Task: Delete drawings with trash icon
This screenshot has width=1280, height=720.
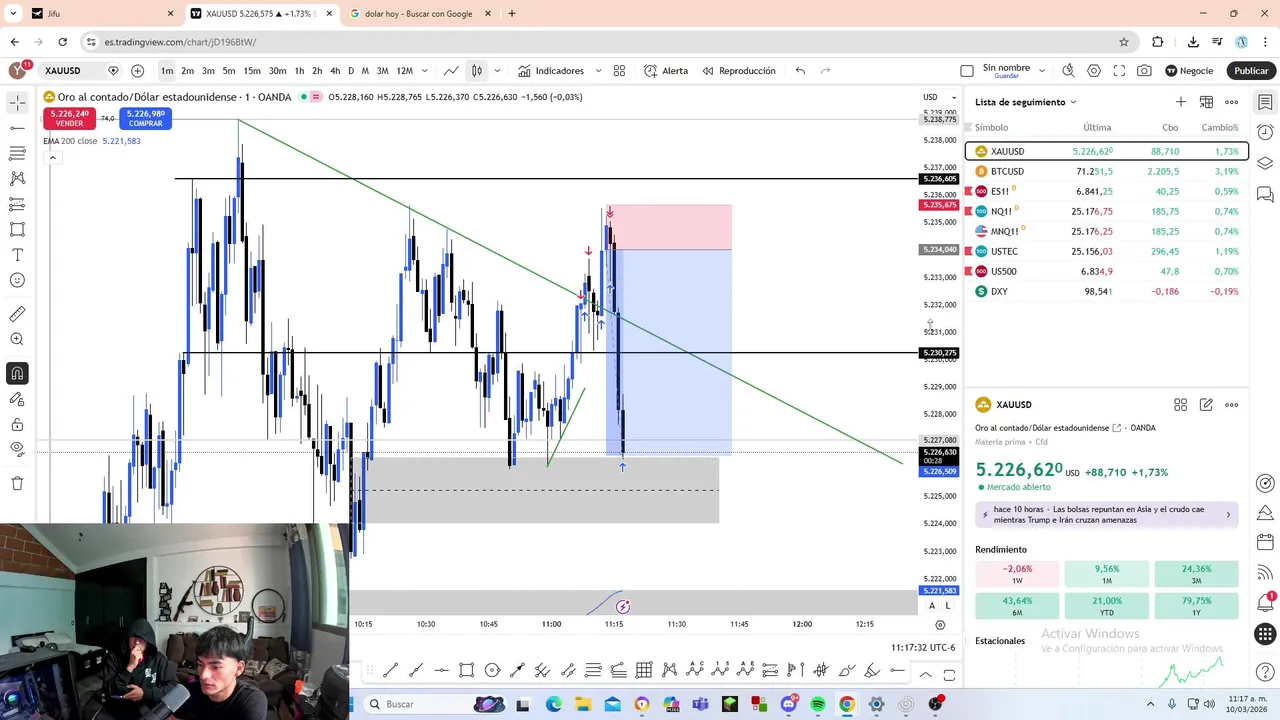Action: (17, 484)
